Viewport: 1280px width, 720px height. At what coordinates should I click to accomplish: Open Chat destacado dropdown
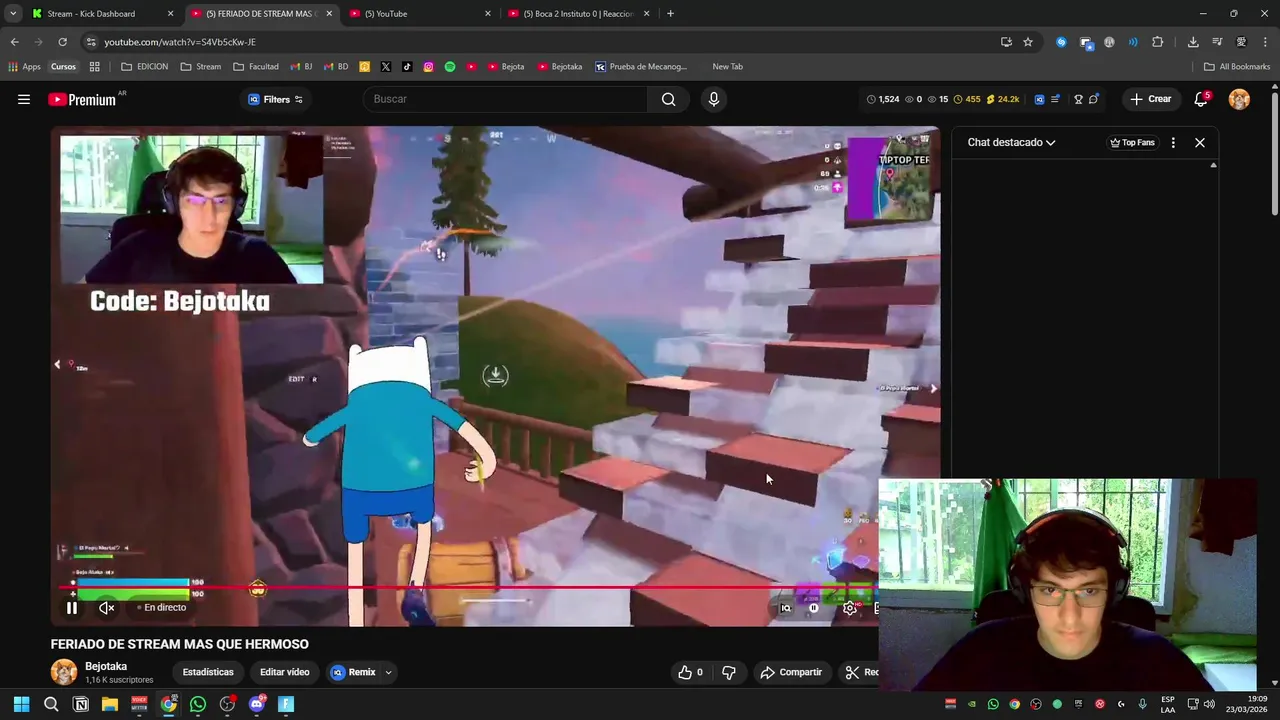coord(1011,142)
